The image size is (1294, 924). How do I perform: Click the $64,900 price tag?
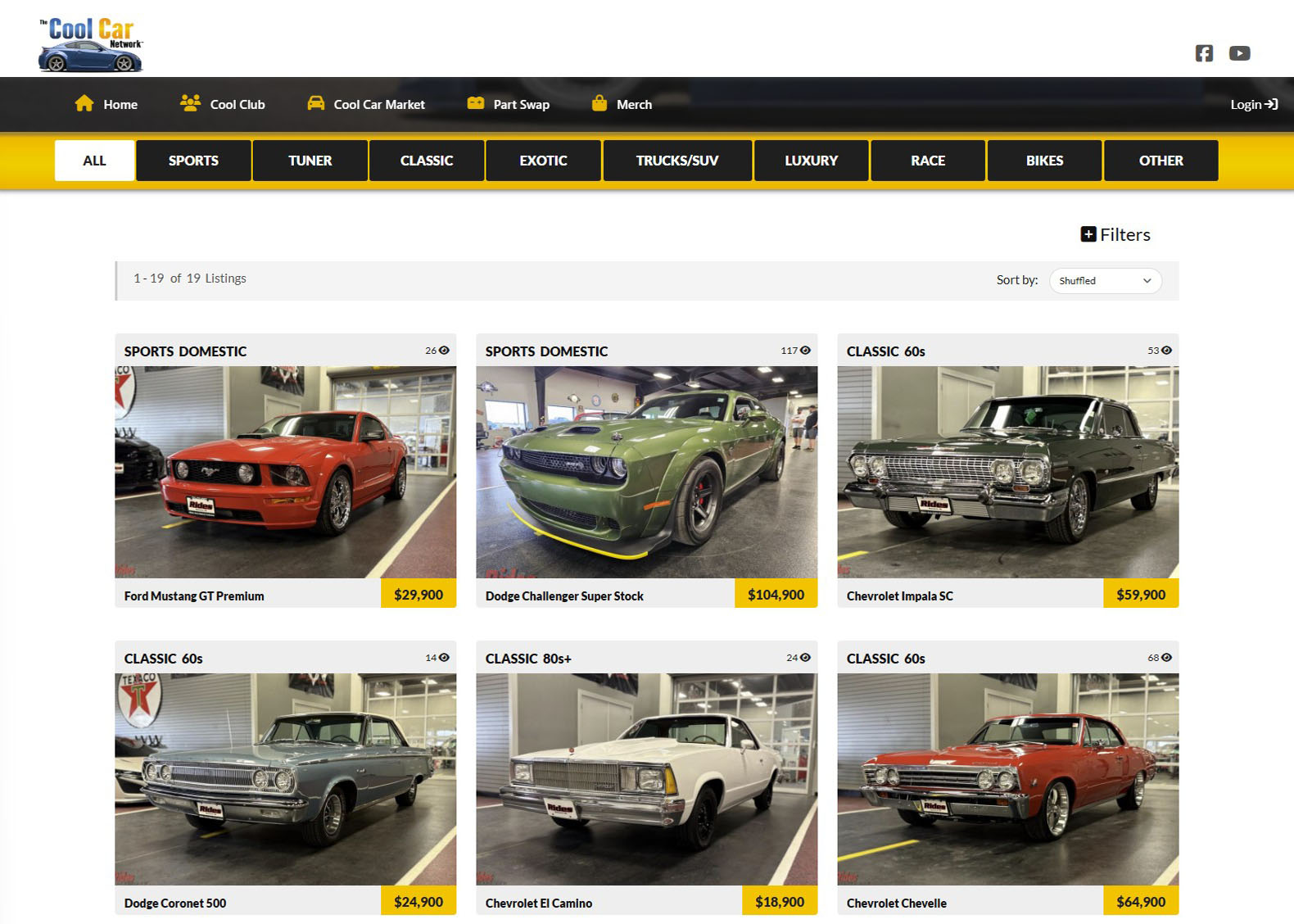click(1141, 901)
